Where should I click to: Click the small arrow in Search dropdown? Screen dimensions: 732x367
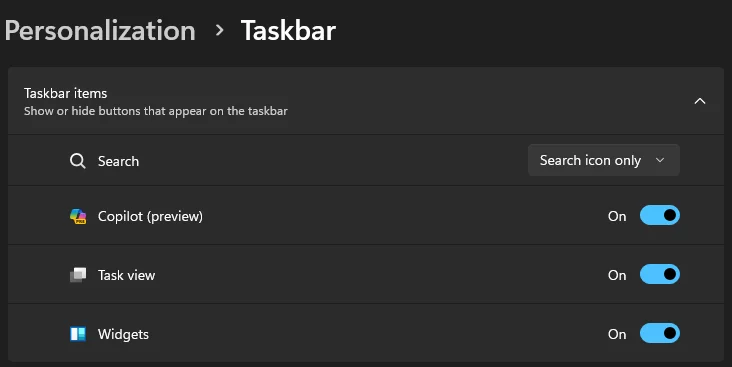(660, 160)
